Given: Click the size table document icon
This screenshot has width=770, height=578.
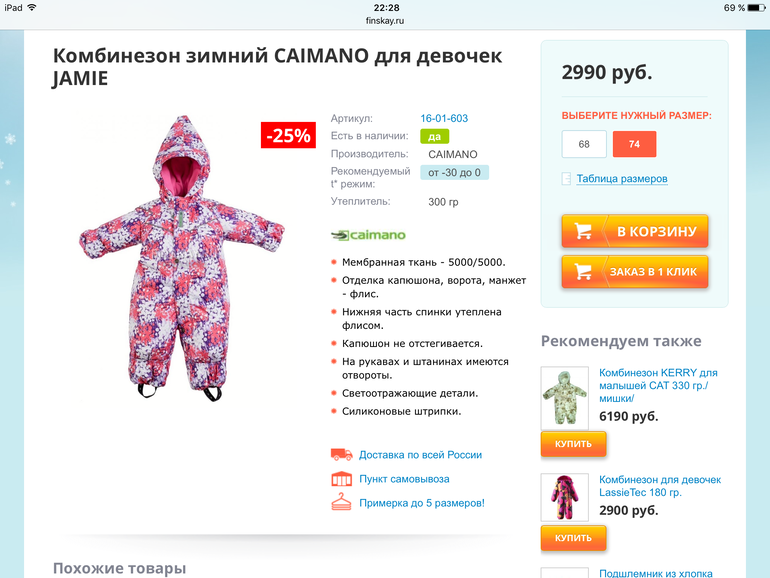Looking at the screenshot, I should tap(566, 178).
